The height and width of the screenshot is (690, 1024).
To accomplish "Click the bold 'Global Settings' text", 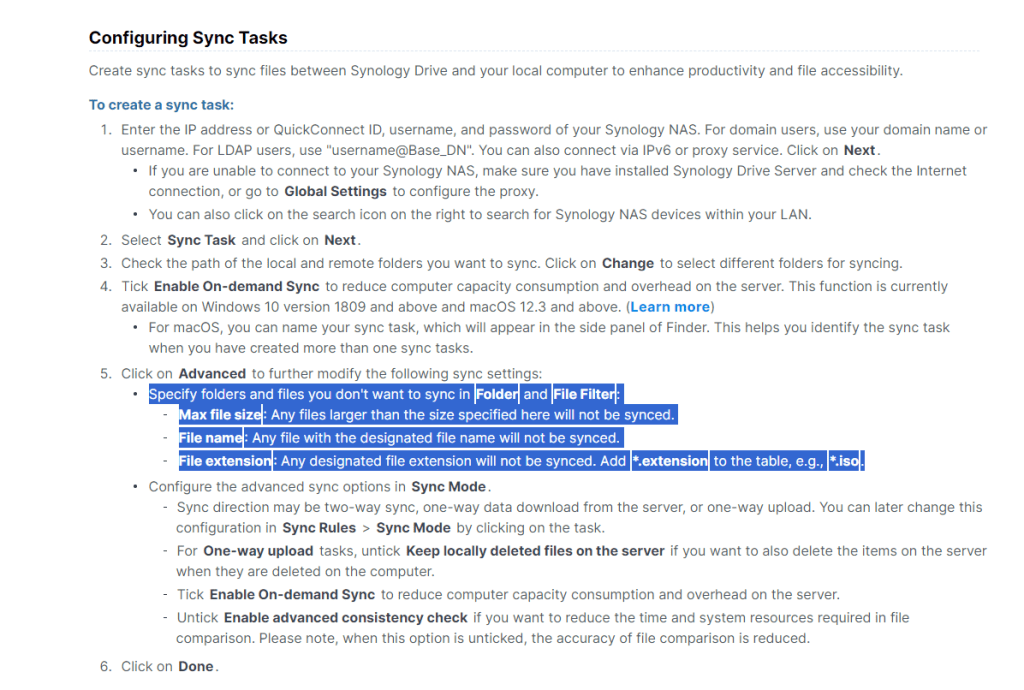I will (336, 191).
